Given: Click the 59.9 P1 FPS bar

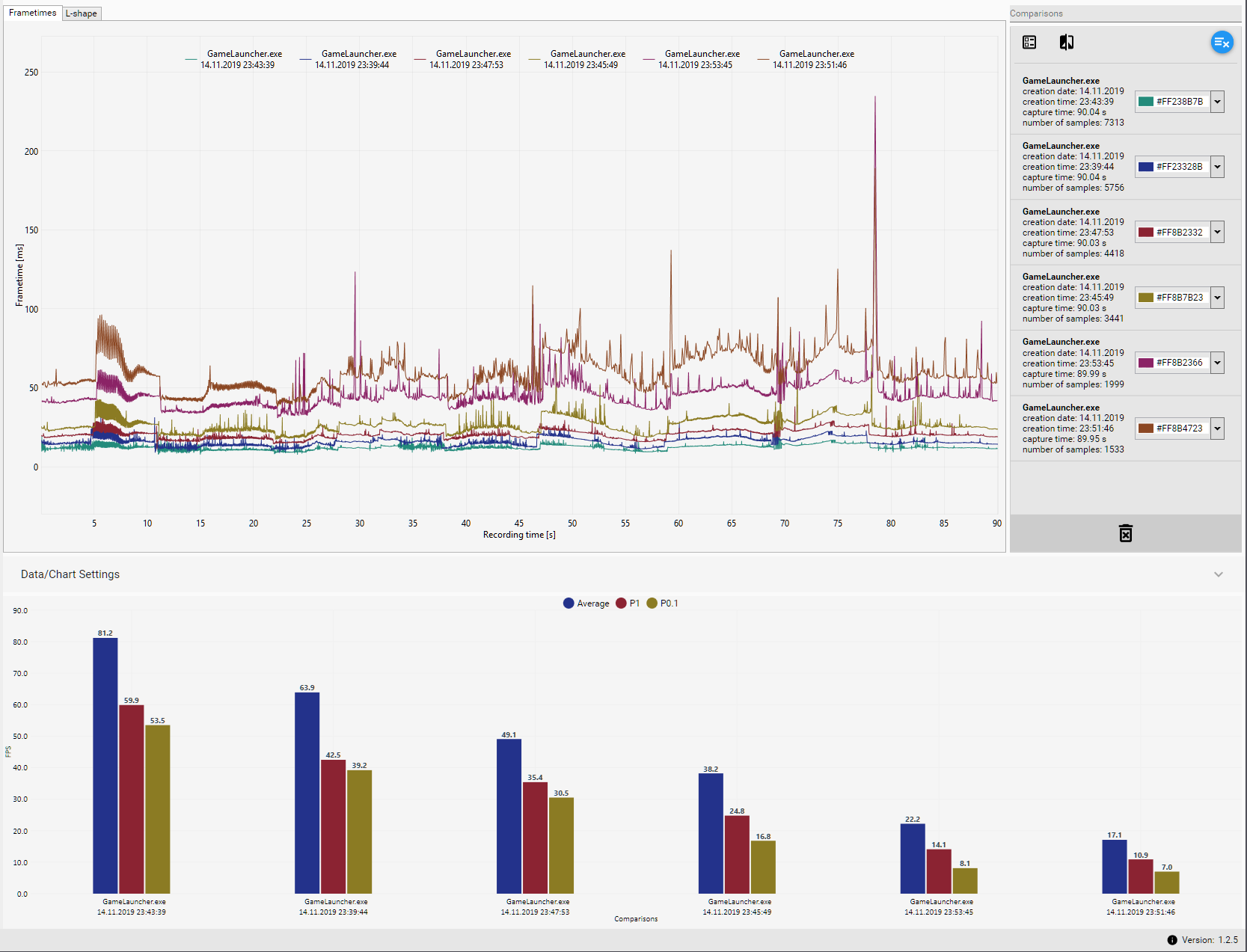Looking at the screenshot, I should [132, 799].
